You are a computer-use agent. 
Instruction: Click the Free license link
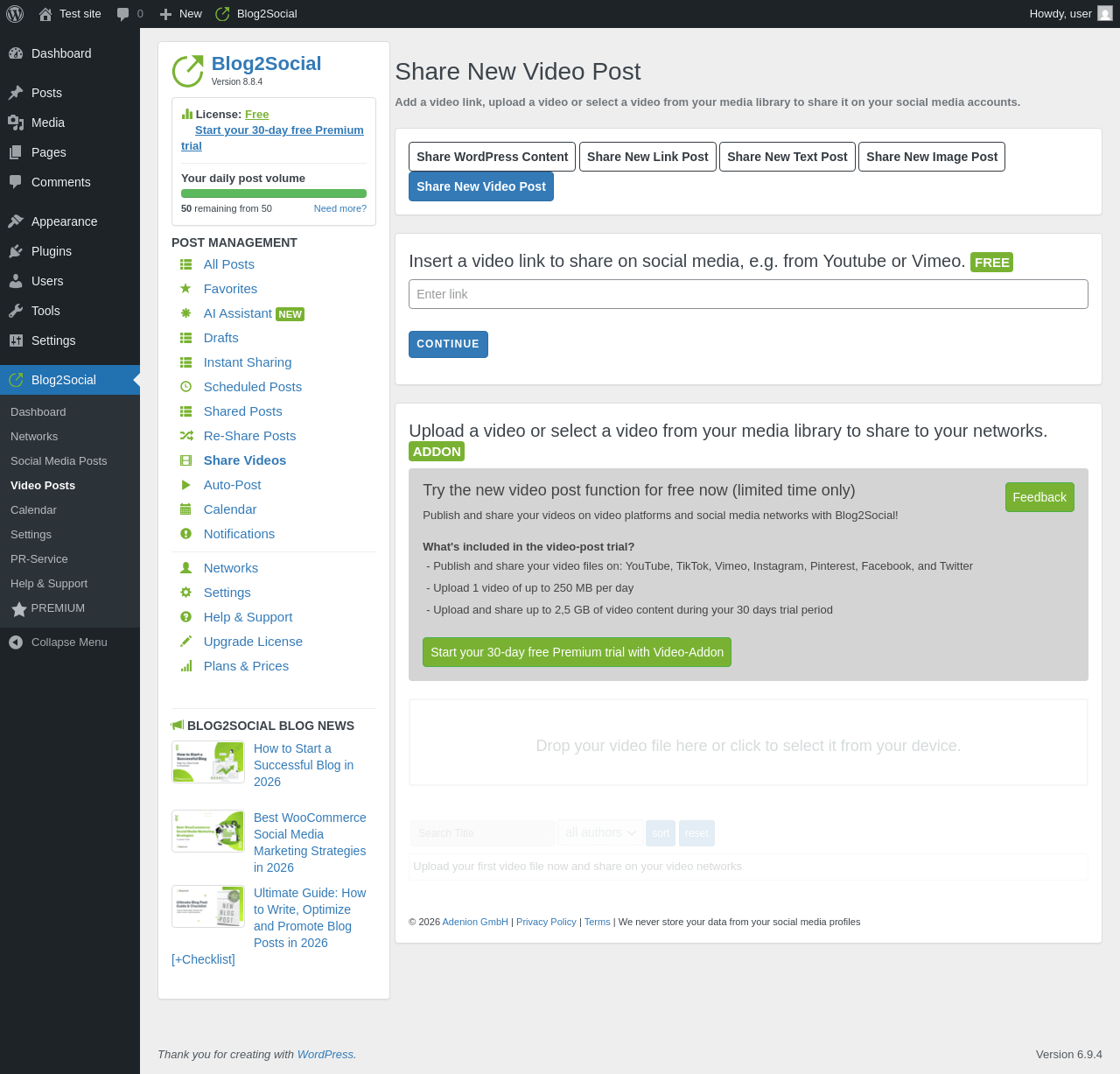(257, 115)
